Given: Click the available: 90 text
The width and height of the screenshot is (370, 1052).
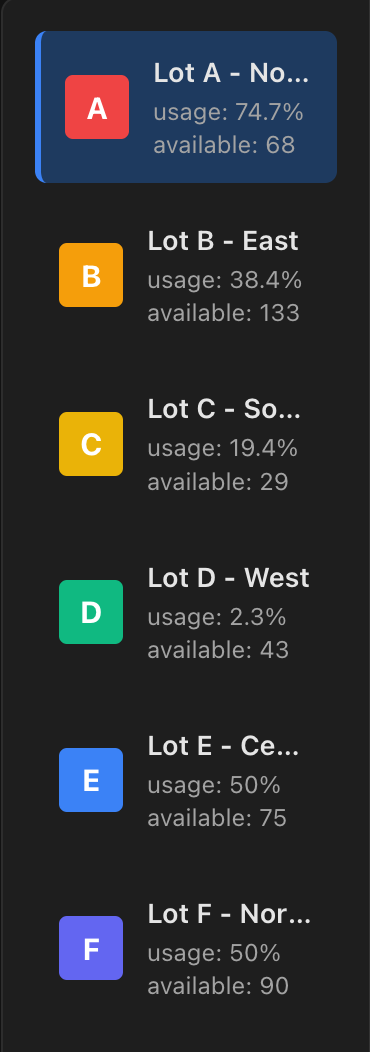Looking at the screenshot, I should [218, 986].
